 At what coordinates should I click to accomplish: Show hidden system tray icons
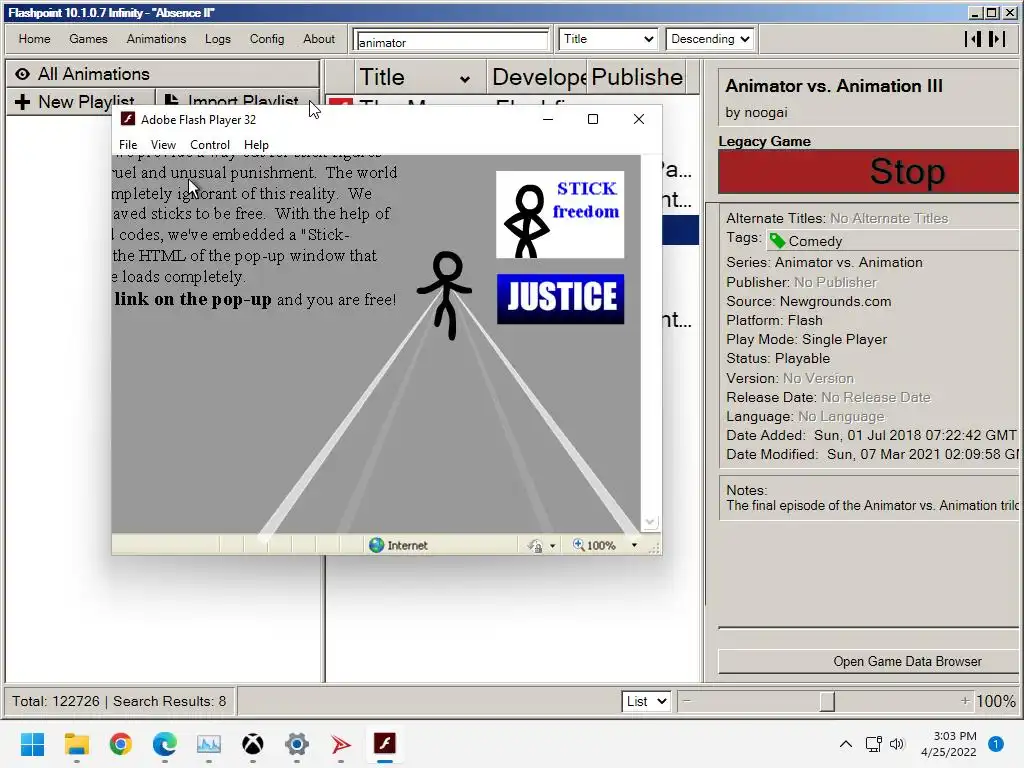click(845, 744)
